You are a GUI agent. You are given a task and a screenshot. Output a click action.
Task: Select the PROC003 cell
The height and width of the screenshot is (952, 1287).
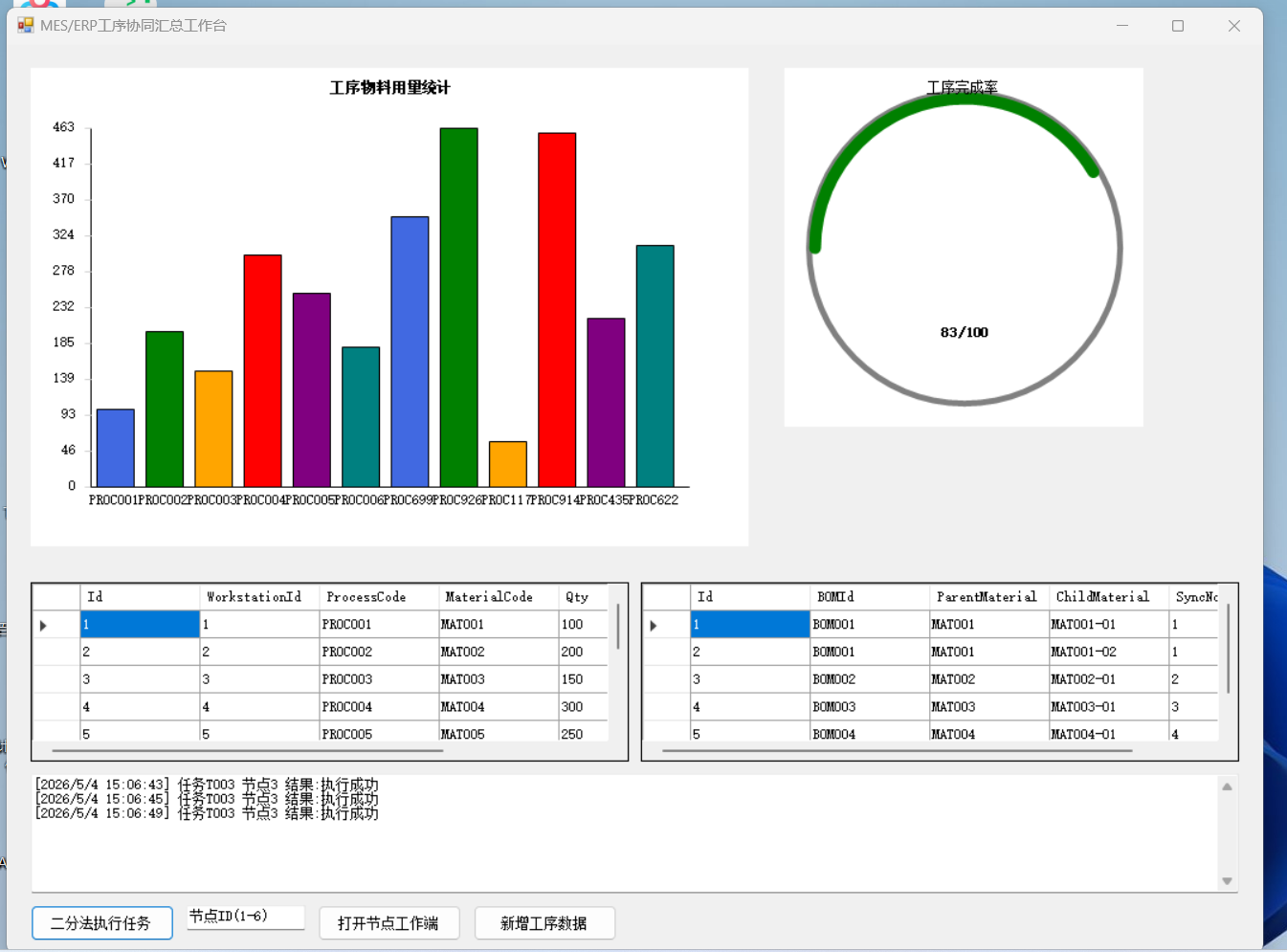(x=379, y=679)
